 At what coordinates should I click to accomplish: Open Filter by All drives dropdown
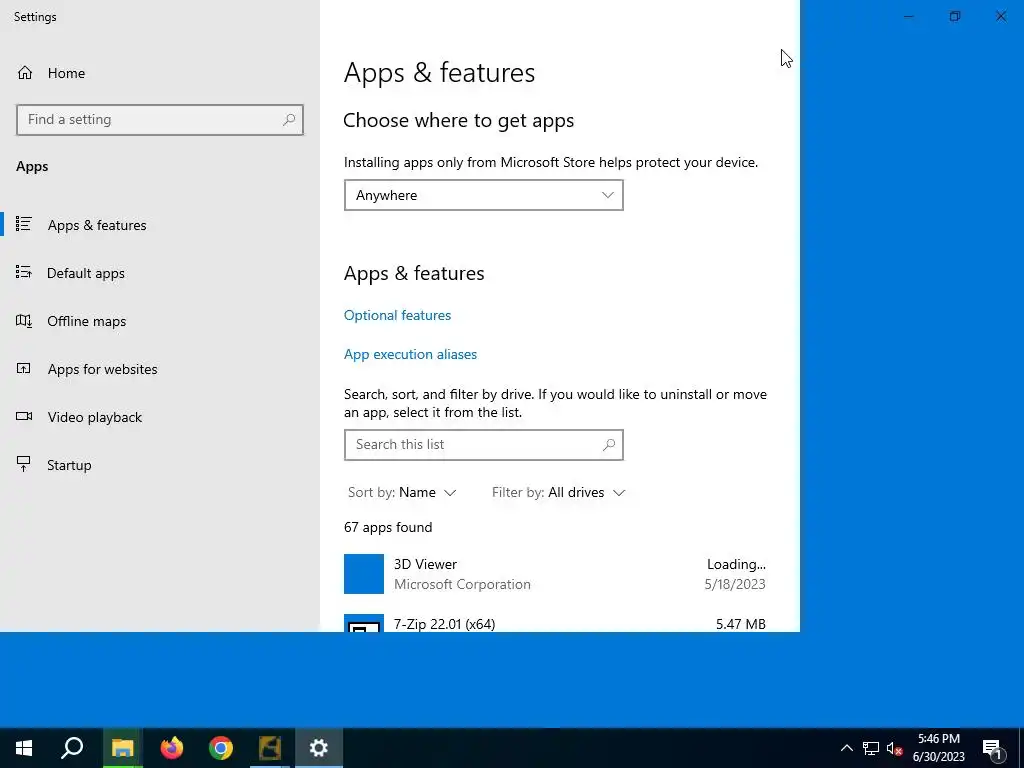[x=558, y=492]
